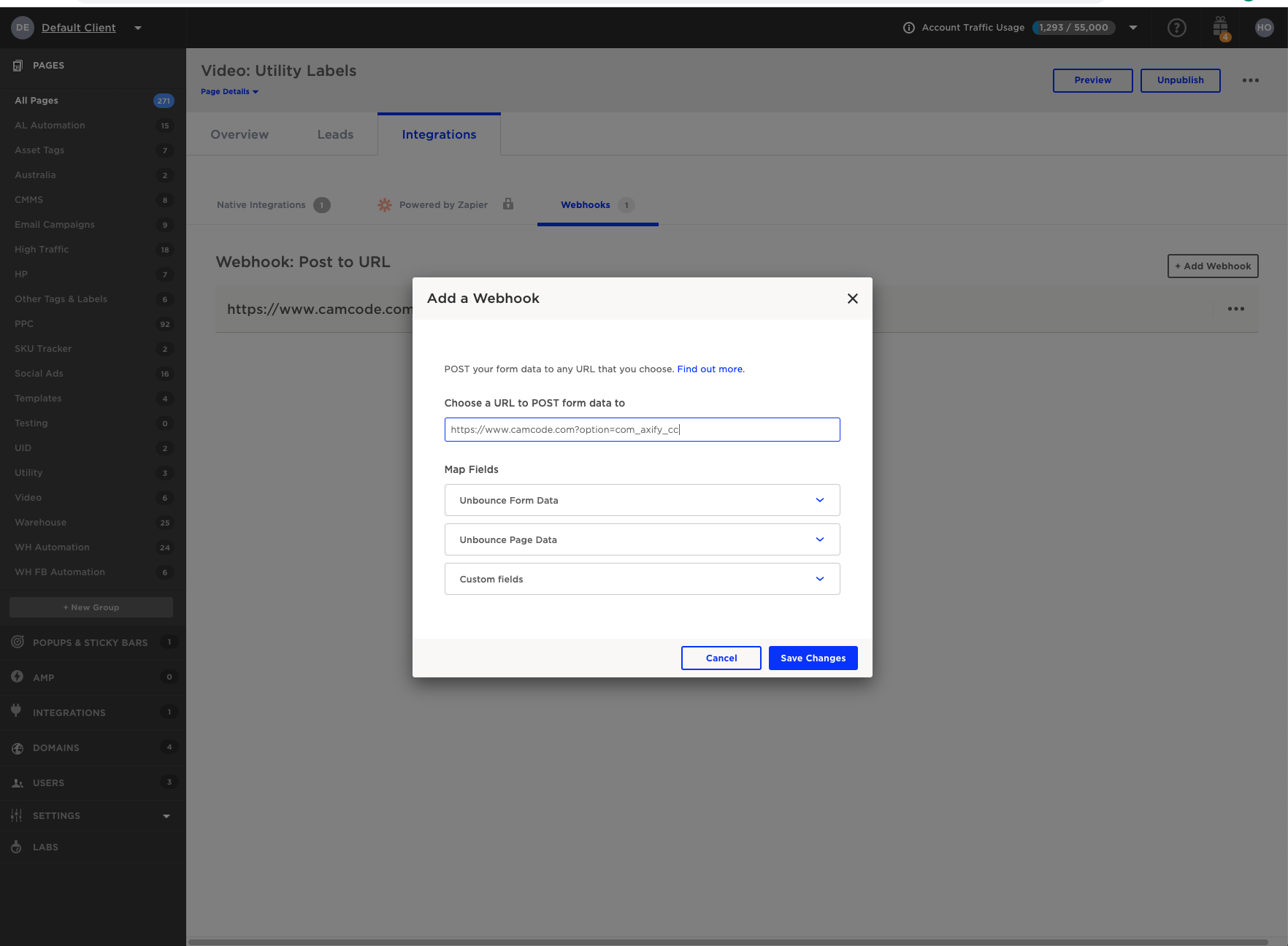Image resolution: width=1288 pixels, height=946 pixels.
Task: Switch to the Leads tab
Action: [335, 134]
